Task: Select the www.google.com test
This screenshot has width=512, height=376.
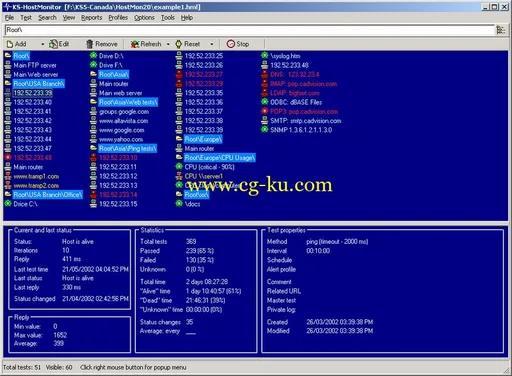Action: (x=122, y=130)
